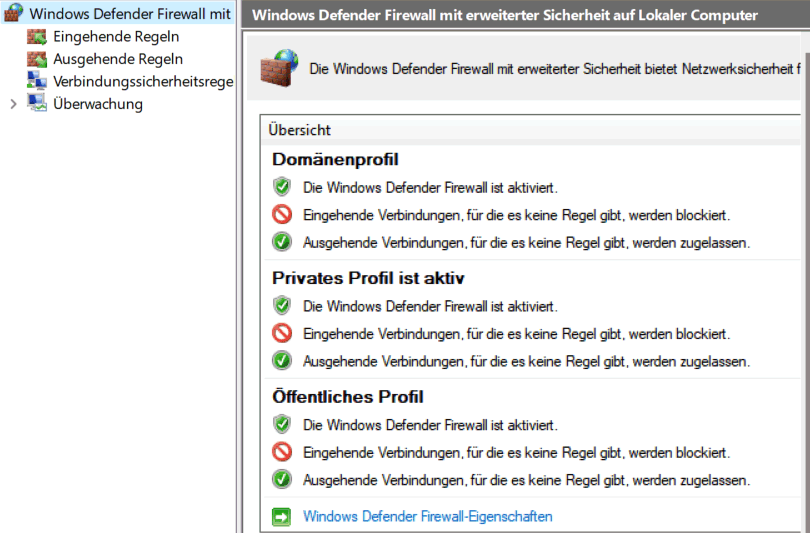This screenshot has height=533, width=810.
Task: Select Eingehende Regeln in the tree
Action: pos(116,37)
